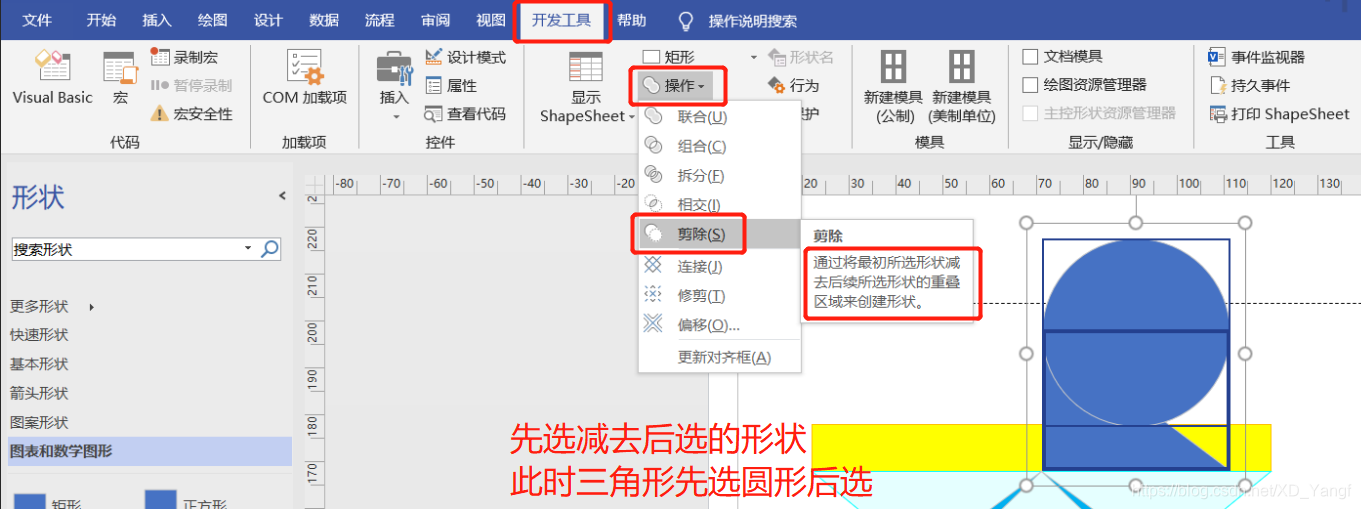The height and width of the screenshot is (509, 1361).
Task: Click the 打印 ShapeSheet icon
Action: point(1217,114)
